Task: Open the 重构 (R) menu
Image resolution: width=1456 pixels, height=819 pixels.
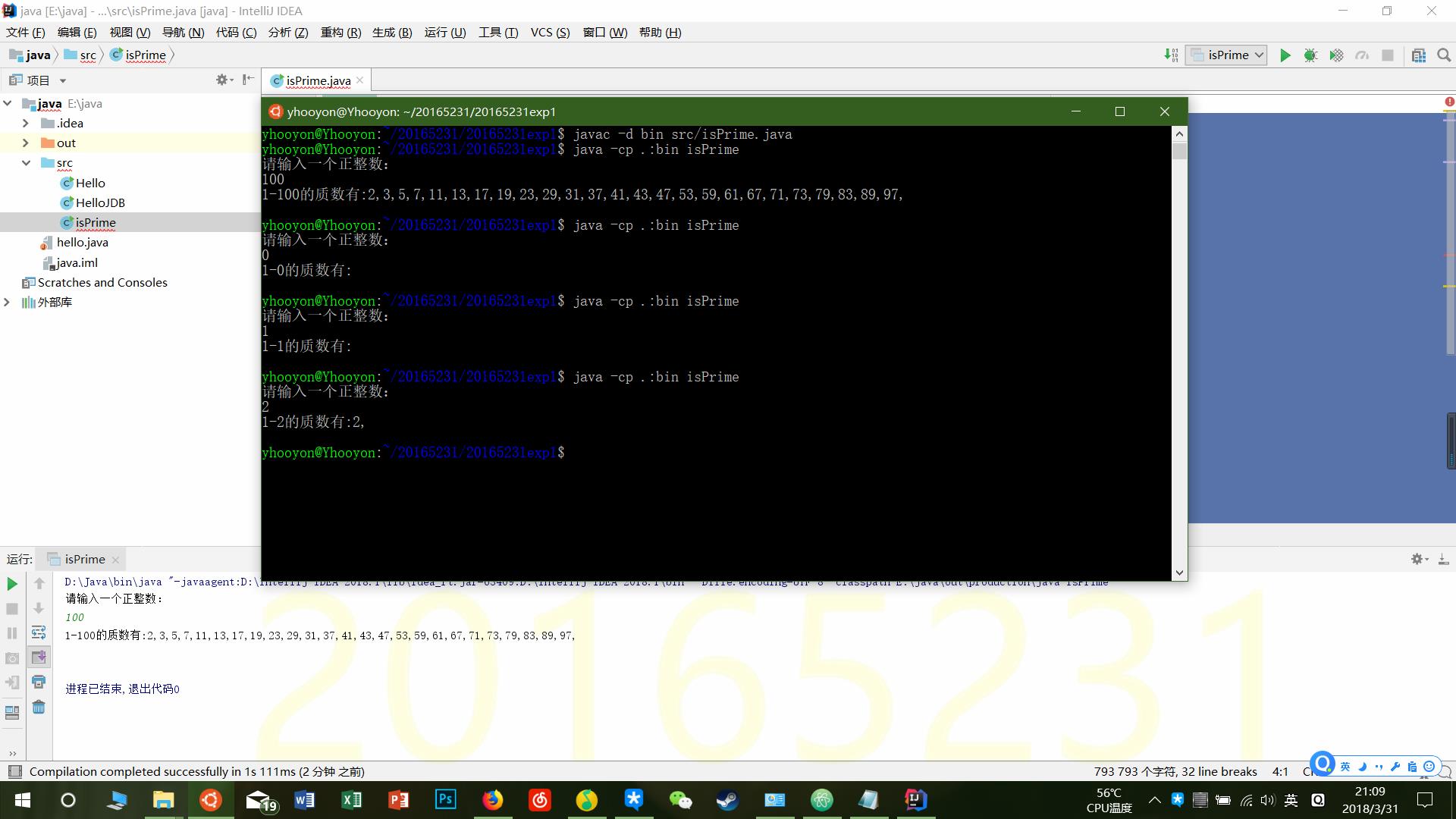Action: (x=341, y=33)
